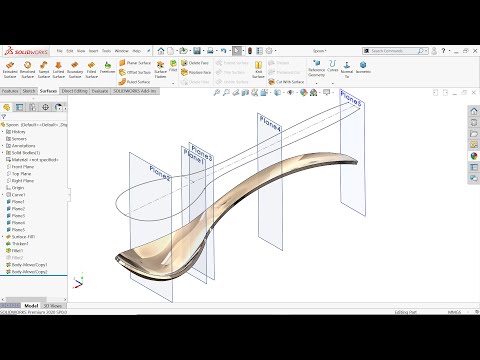The height and width of the screenshot is (360, 480).
Task: Open Edit Appearance color ball icon
Action: (x=303, y=93)
